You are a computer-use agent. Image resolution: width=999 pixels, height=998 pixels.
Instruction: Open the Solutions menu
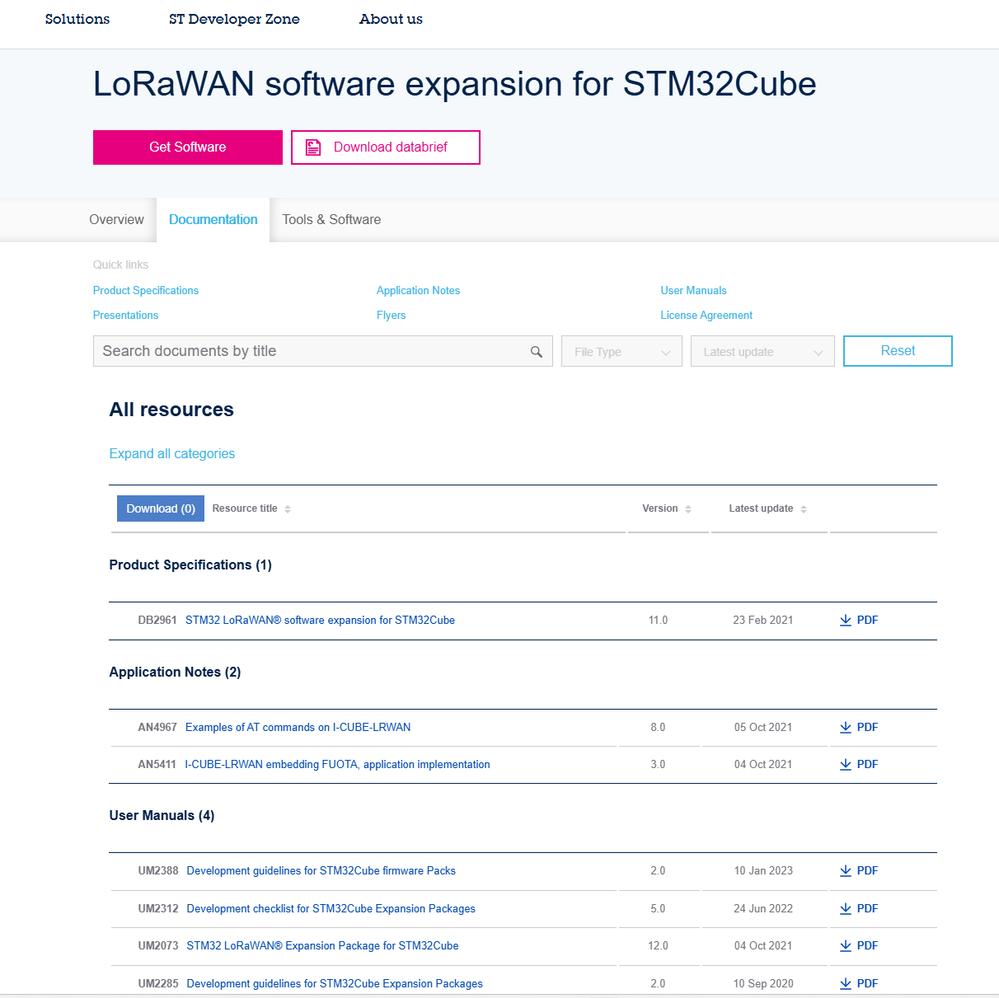click(77, 19)
